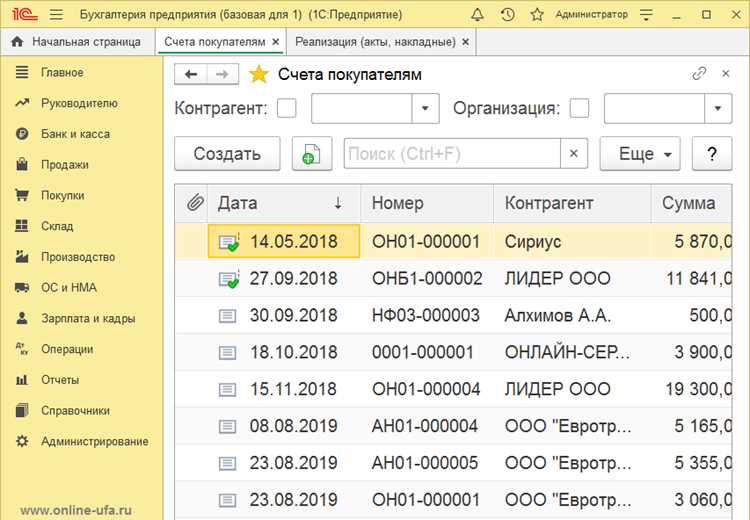Enable the Организация filter checkbox

(x=579, y=108)
